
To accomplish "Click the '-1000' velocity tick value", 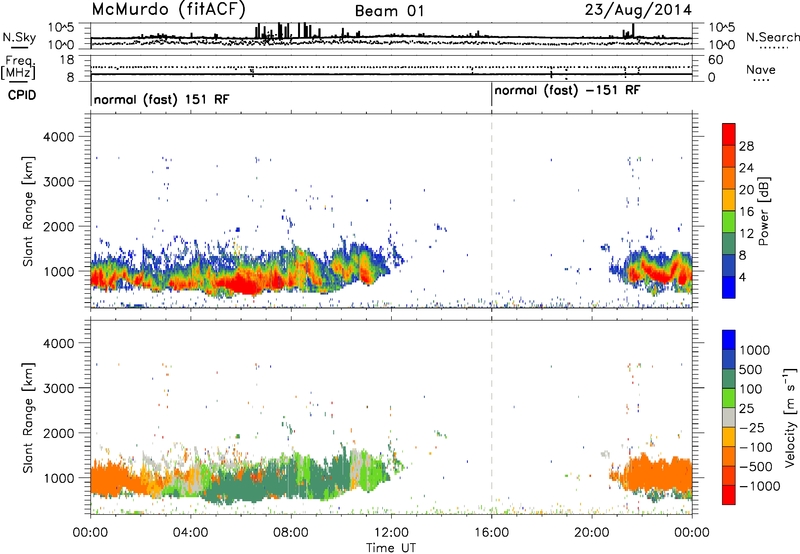I will pos(759,486).
